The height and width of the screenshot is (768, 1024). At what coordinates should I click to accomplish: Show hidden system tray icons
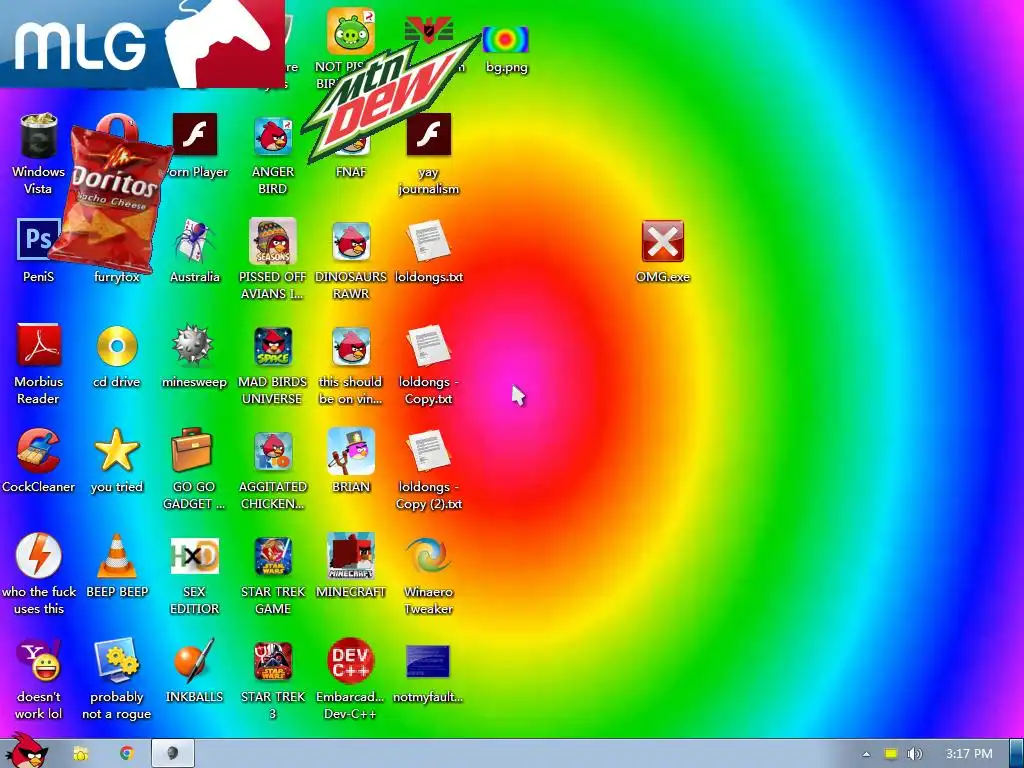point(866,754)
